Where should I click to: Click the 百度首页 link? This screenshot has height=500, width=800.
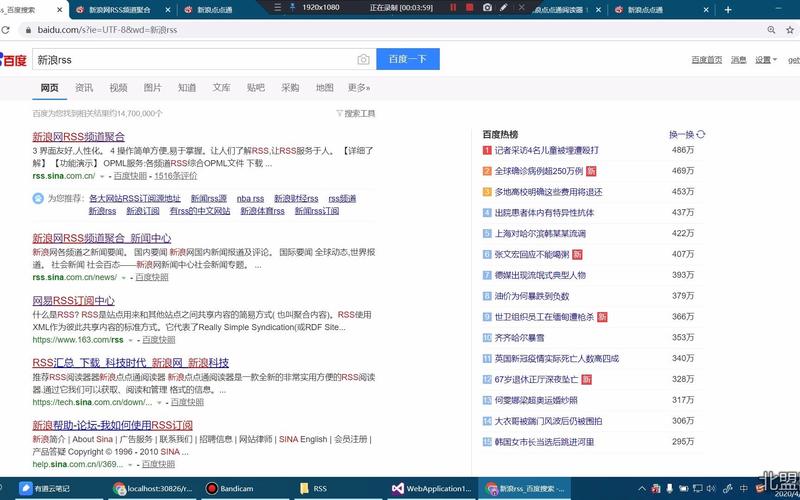(707, 60)
